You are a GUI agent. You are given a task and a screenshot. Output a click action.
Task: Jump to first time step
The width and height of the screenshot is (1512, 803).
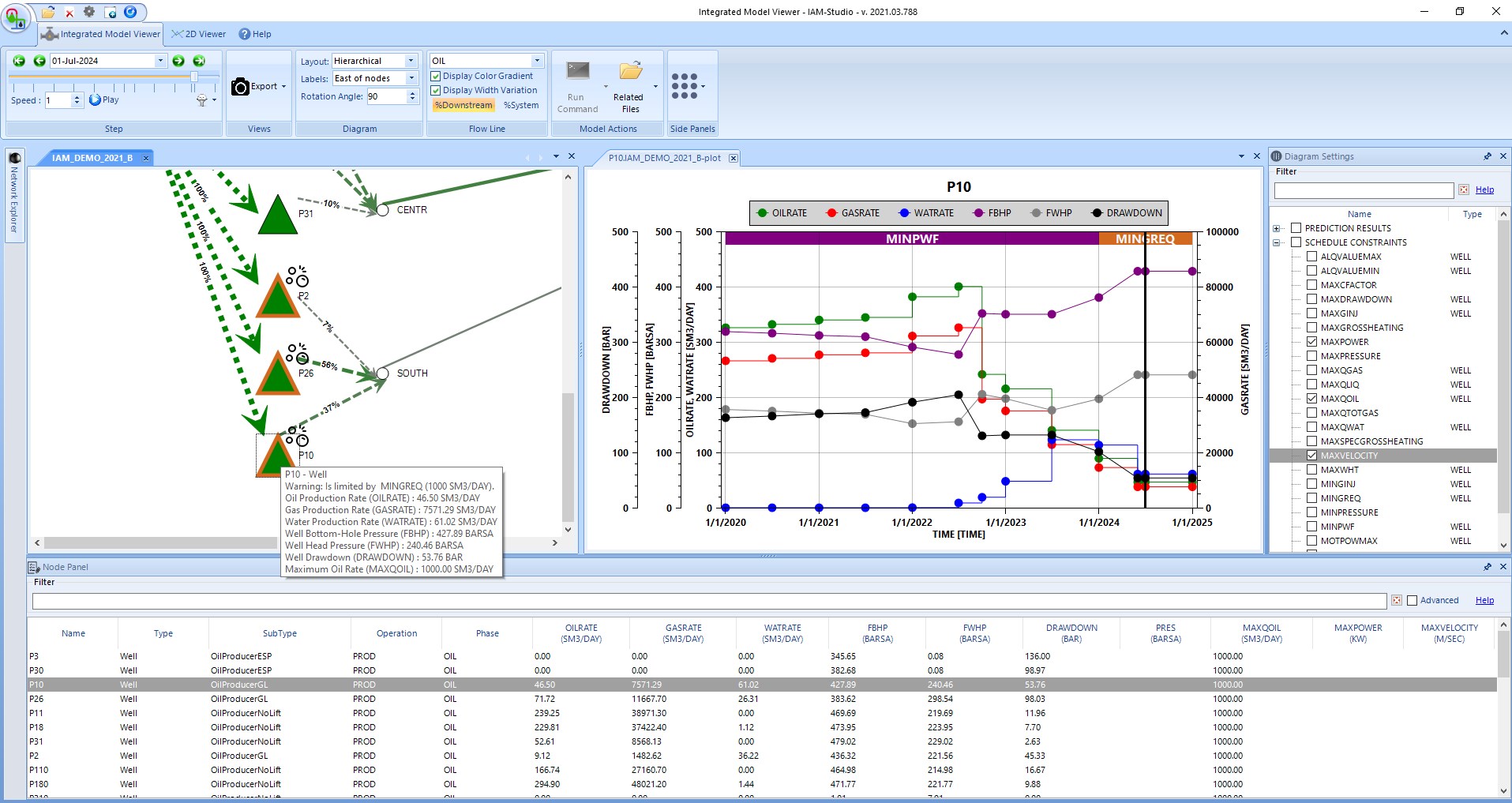pos(19,61)
